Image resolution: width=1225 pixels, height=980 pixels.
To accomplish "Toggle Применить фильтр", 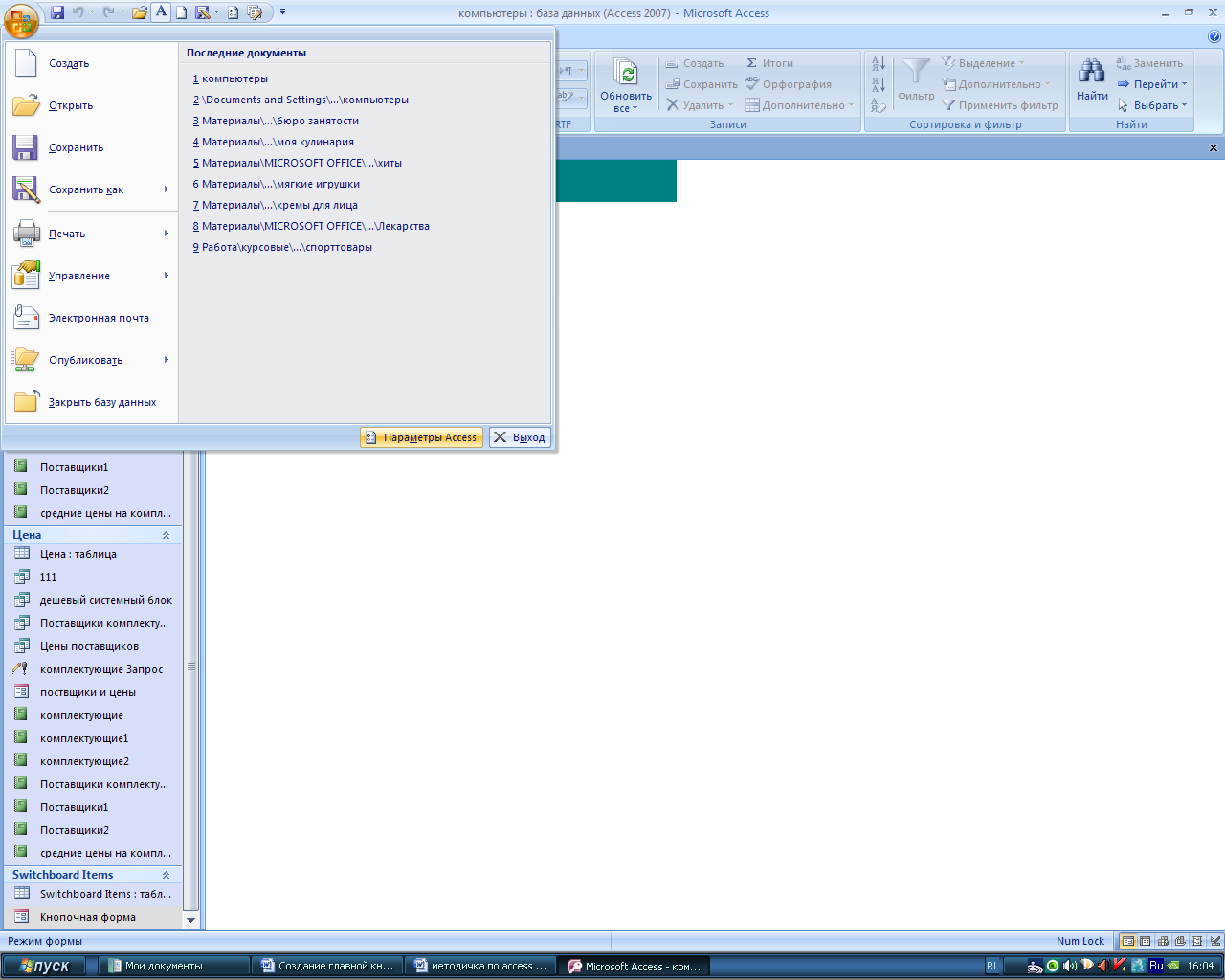I will click(x=1000, y=105).
